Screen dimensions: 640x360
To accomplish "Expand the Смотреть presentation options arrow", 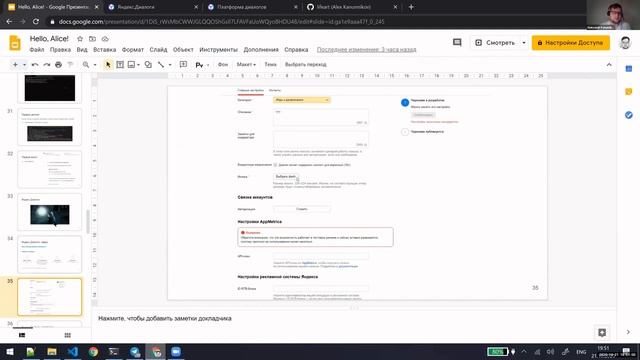I will (x=524, y=42).
